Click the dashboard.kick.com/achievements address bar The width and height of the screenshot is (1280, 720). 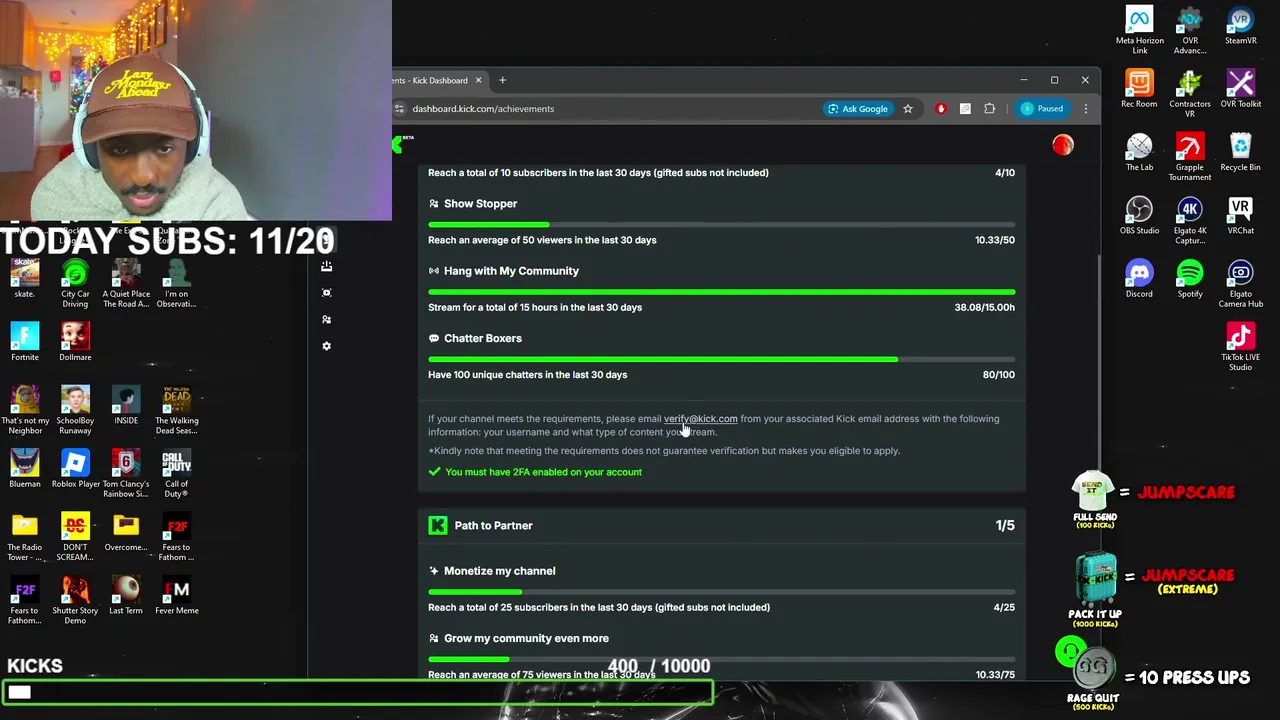(483, 108)
